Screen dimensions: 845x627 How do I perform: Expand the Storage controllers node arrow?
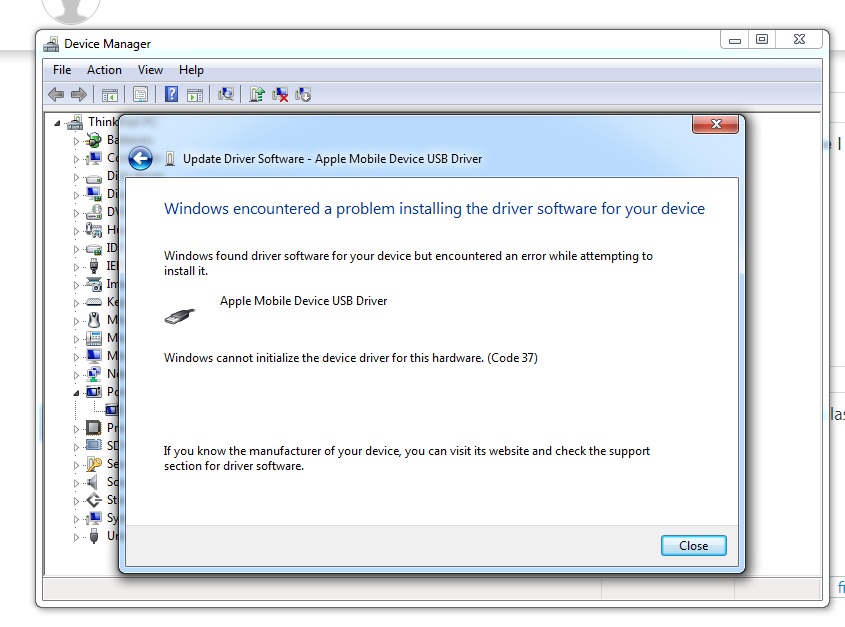point(76,501)
